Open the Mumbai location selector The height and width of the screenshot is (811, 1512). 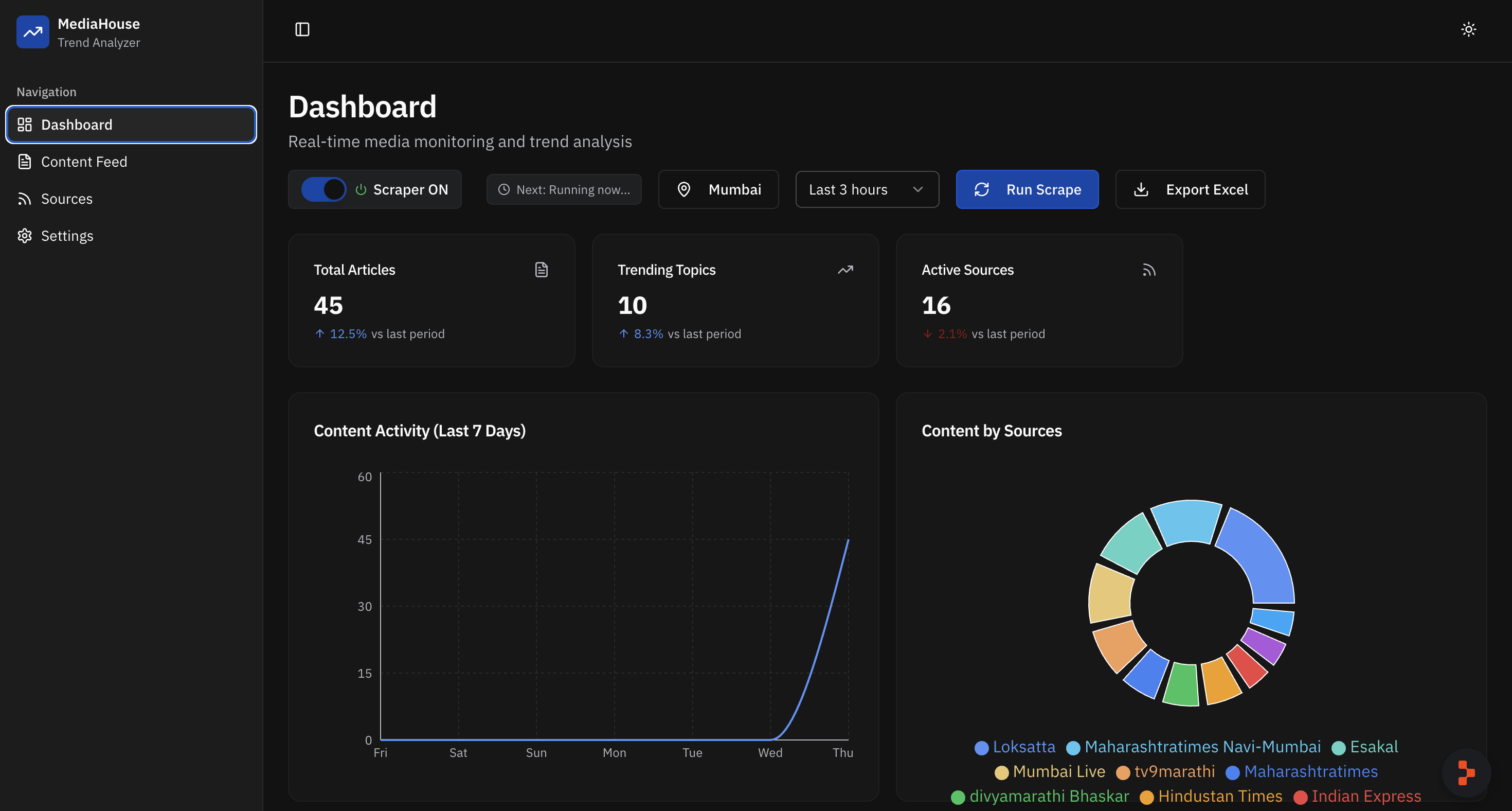point(718,190)
